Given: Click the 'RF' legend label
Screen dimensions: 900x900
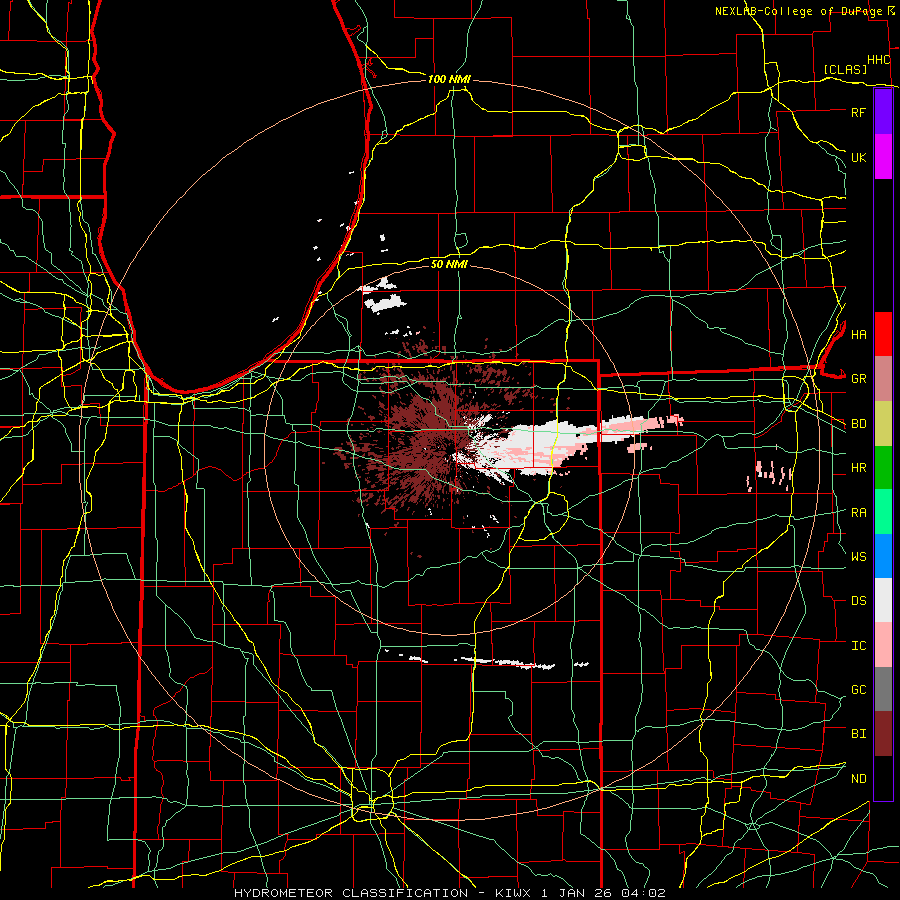Looking at the screenshot, I should (858, 112).
